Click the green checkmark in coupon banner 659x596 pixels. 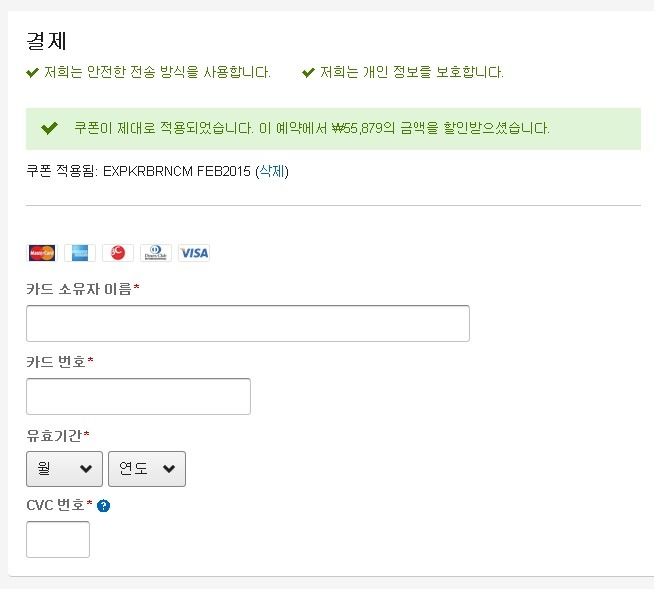pos(49,128)
